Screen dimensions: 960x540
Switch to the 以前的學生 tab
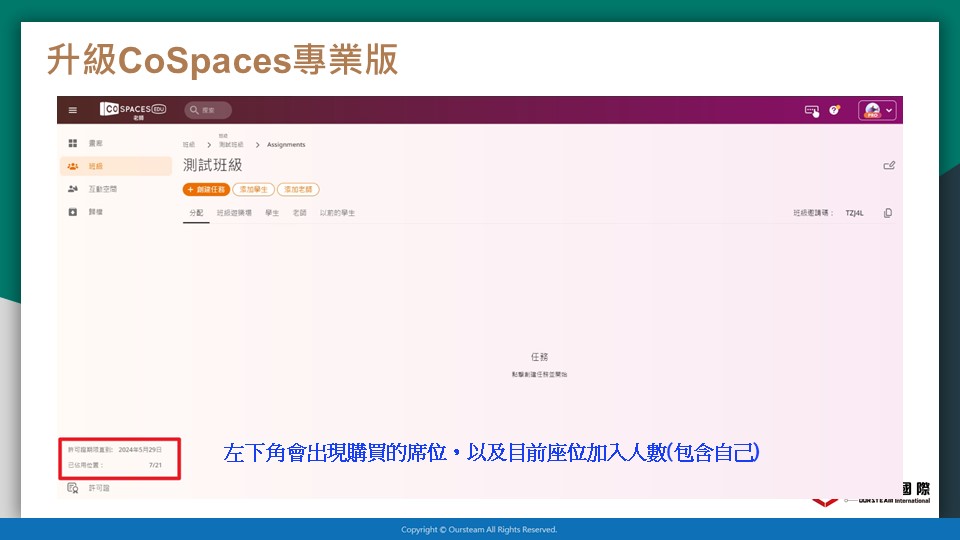337,212
